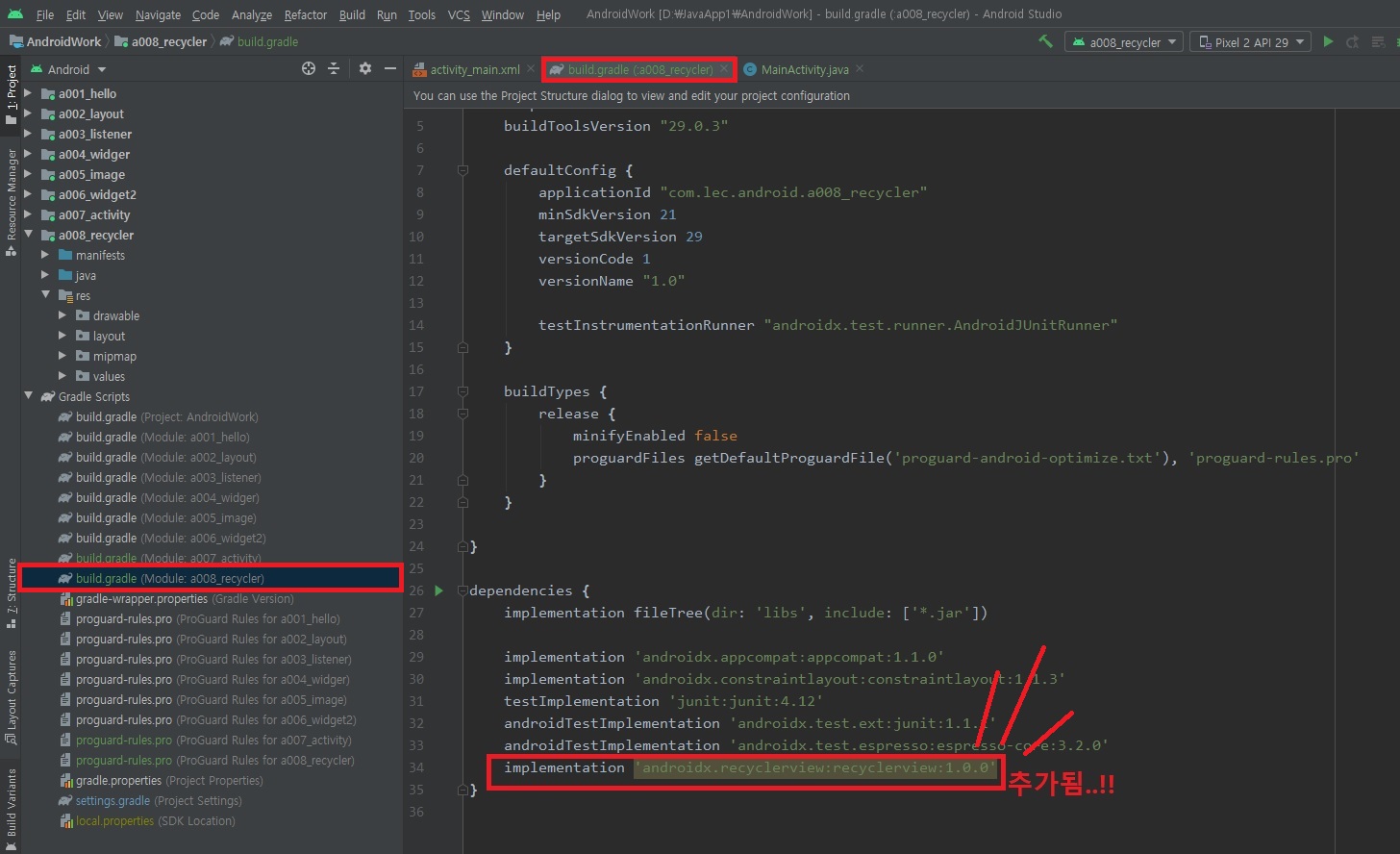
Task: Open the Android project view dropdown
Action: point(69,69)
